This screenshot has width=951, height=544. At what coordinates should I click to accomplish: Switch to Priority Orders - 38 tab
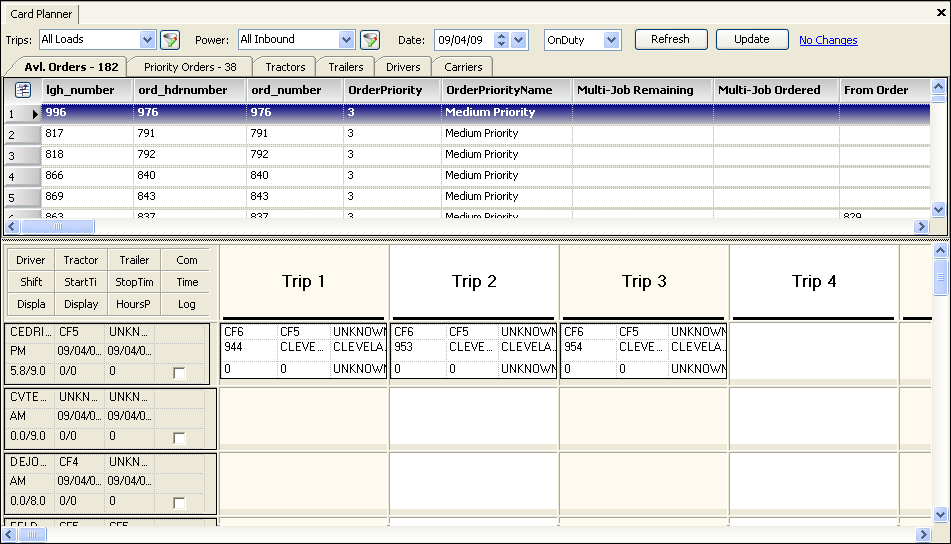pyautogui.click(x=190, y=67)
